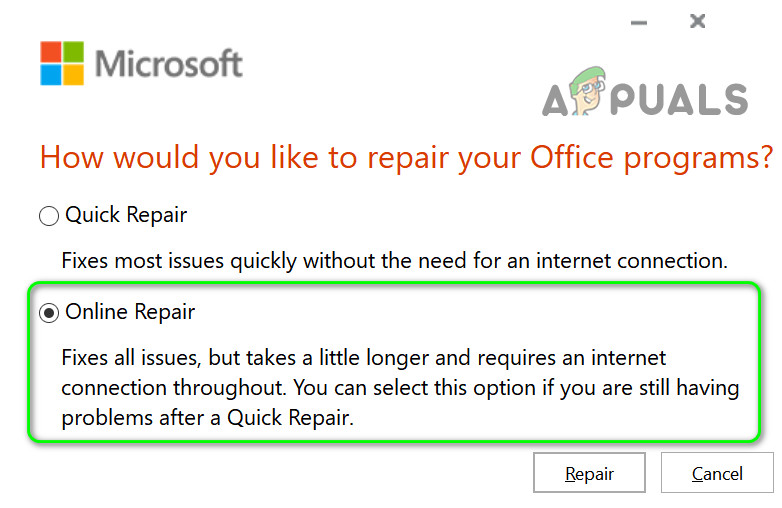Click the Microsoft wordmark text

coord(169,64)
